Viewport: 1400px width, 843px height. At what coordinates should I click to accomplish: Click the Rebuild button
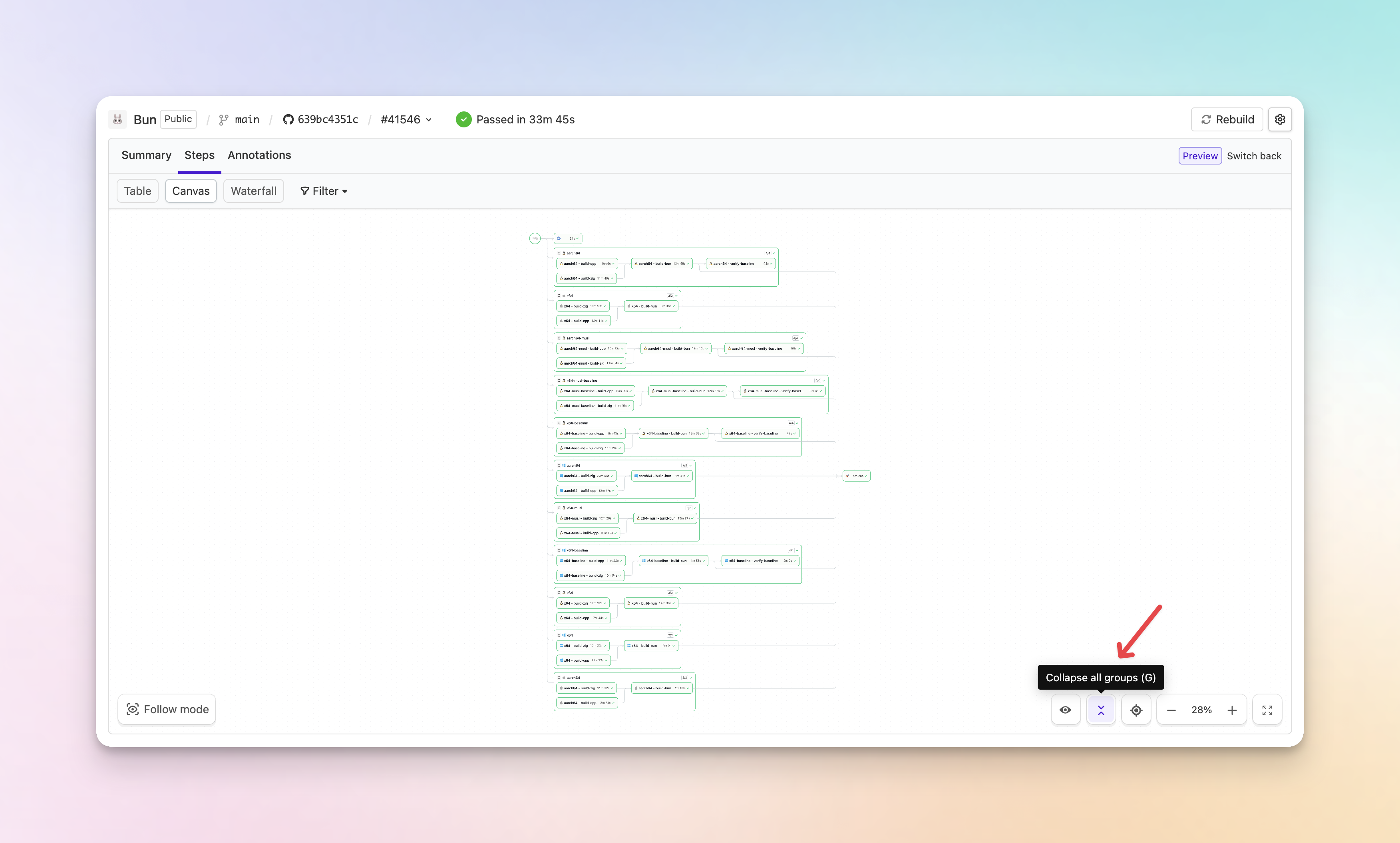coord(1227,119)
